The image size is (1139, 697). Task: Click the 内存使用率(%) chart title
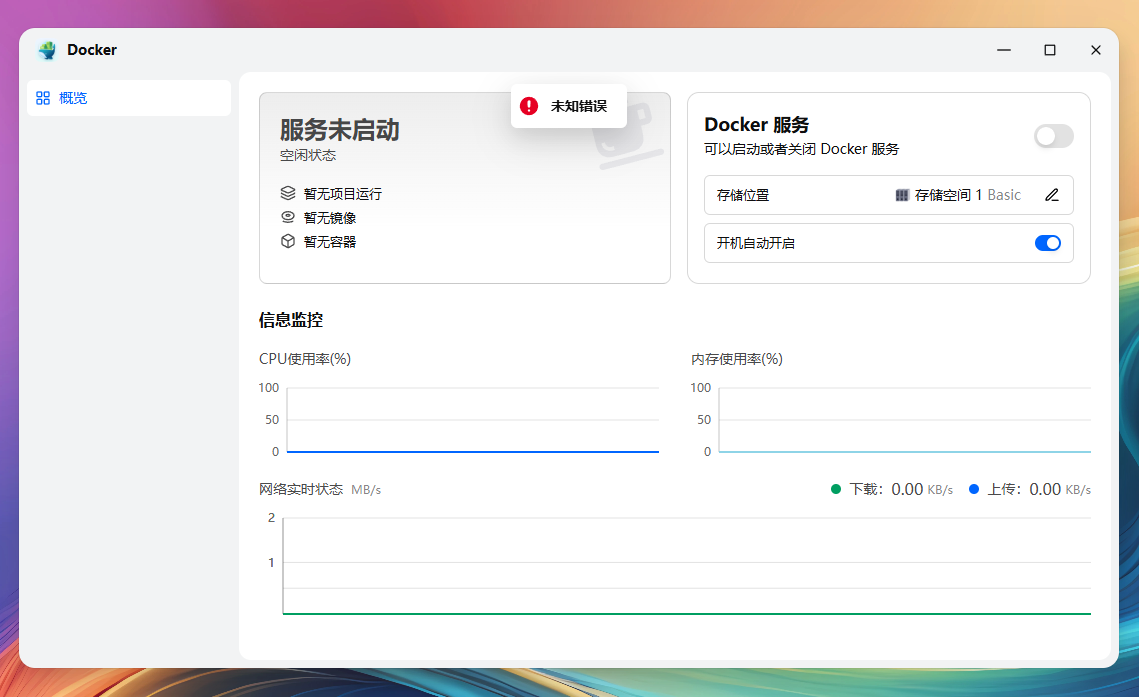[x=737, y=359]
